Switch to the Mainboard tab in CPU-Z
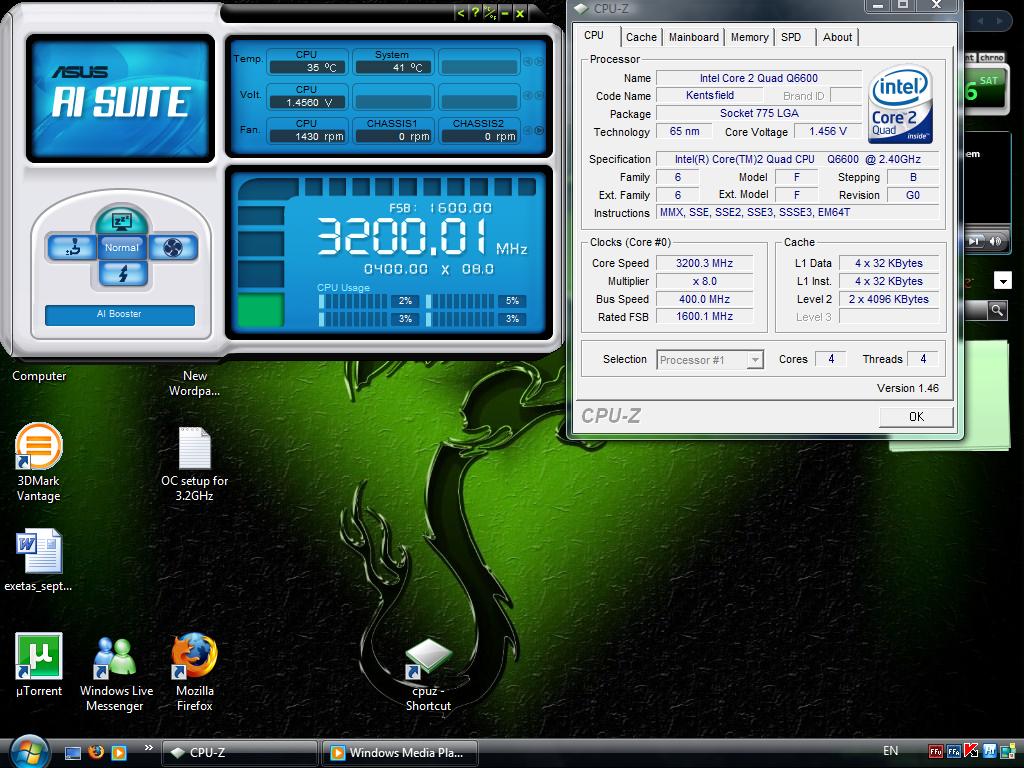The height and width of the screenshot is (768, 1024). 693,37
